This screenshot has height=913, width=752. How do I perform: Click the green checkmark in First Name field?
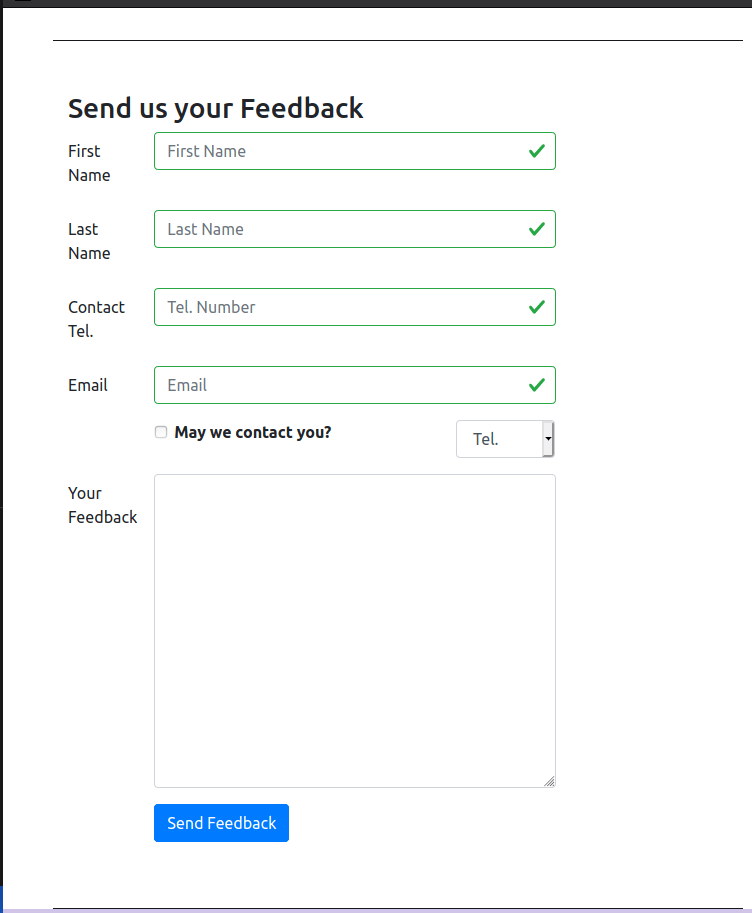point(537,151)
